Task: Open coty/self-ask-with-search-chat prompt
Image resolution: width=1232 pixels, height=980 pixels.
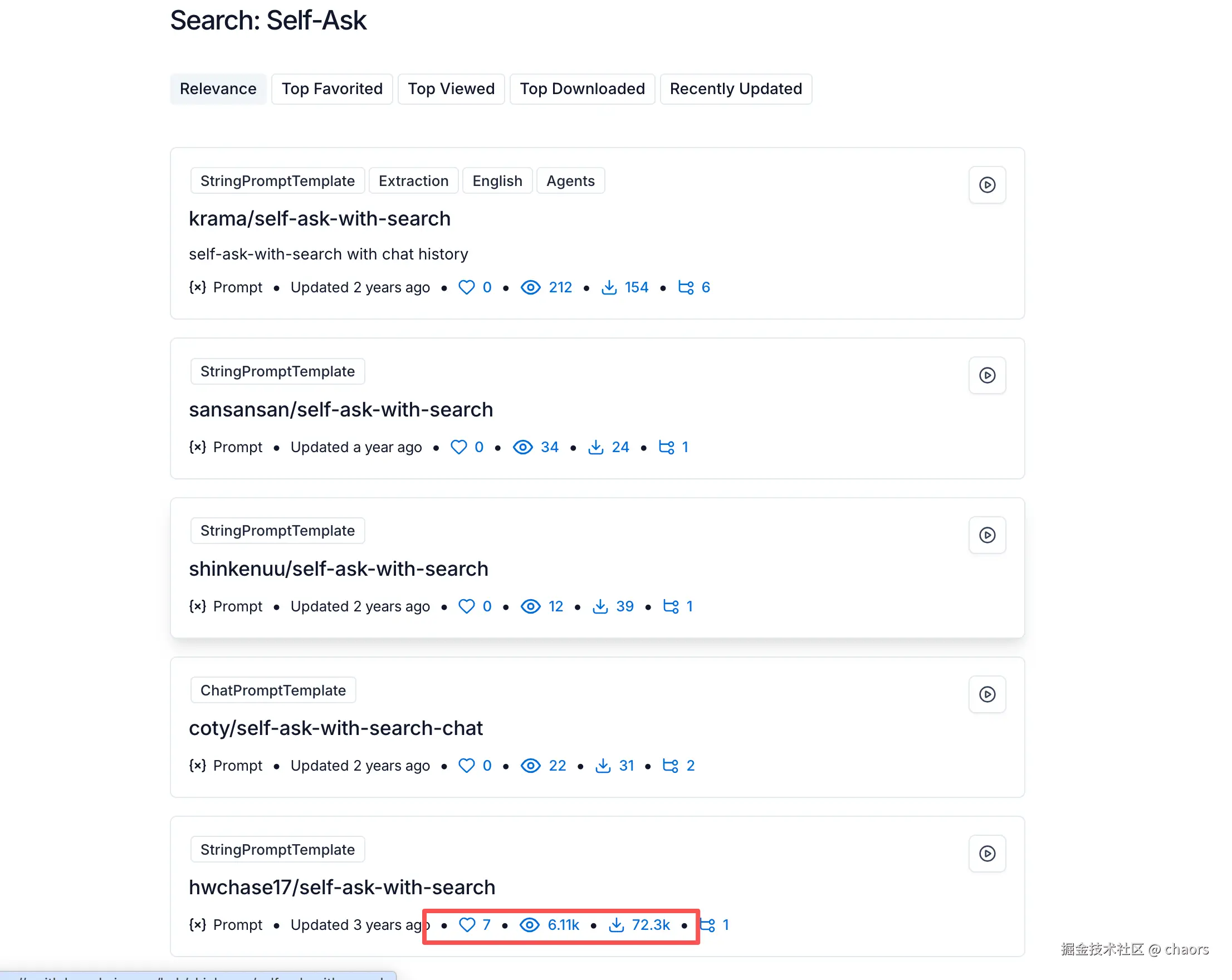Action: (335, 728)
